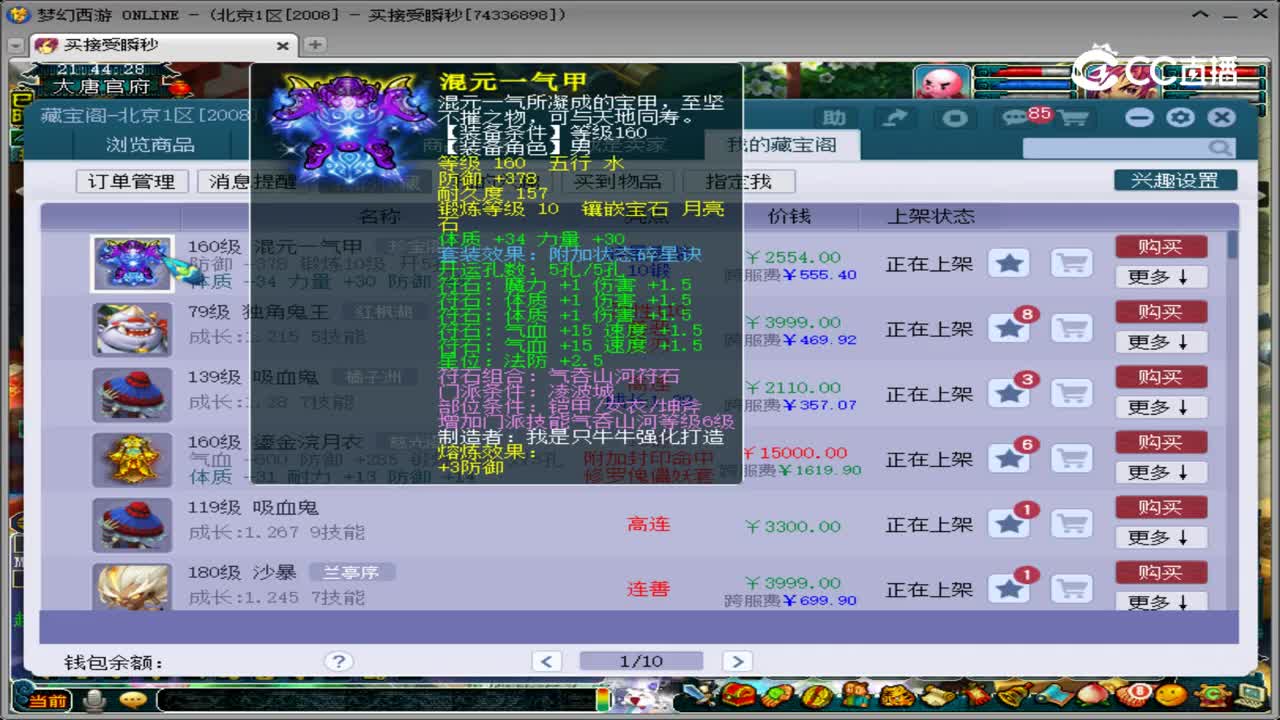Click the question mark help icon
Image resolution: width=1280 pixels, height=720 pixels.
[339, 661]
